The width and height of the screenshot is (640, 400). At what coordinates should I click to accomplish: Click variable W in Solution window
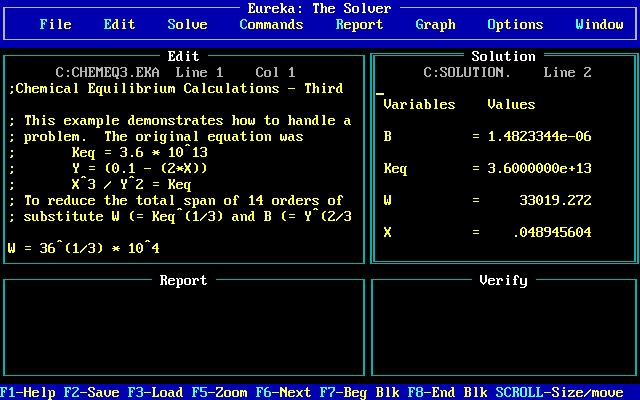388,200
